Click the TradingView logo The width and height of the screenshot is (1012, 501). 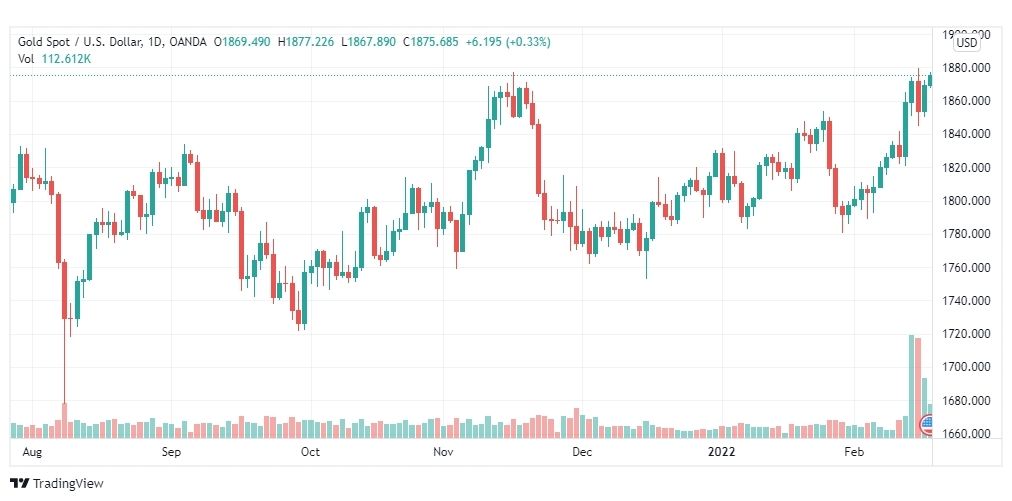point(57,484)
